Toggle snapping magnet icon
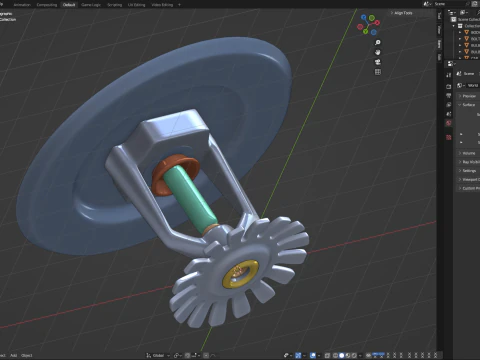The image size is (480, 360). coord(188,355)
